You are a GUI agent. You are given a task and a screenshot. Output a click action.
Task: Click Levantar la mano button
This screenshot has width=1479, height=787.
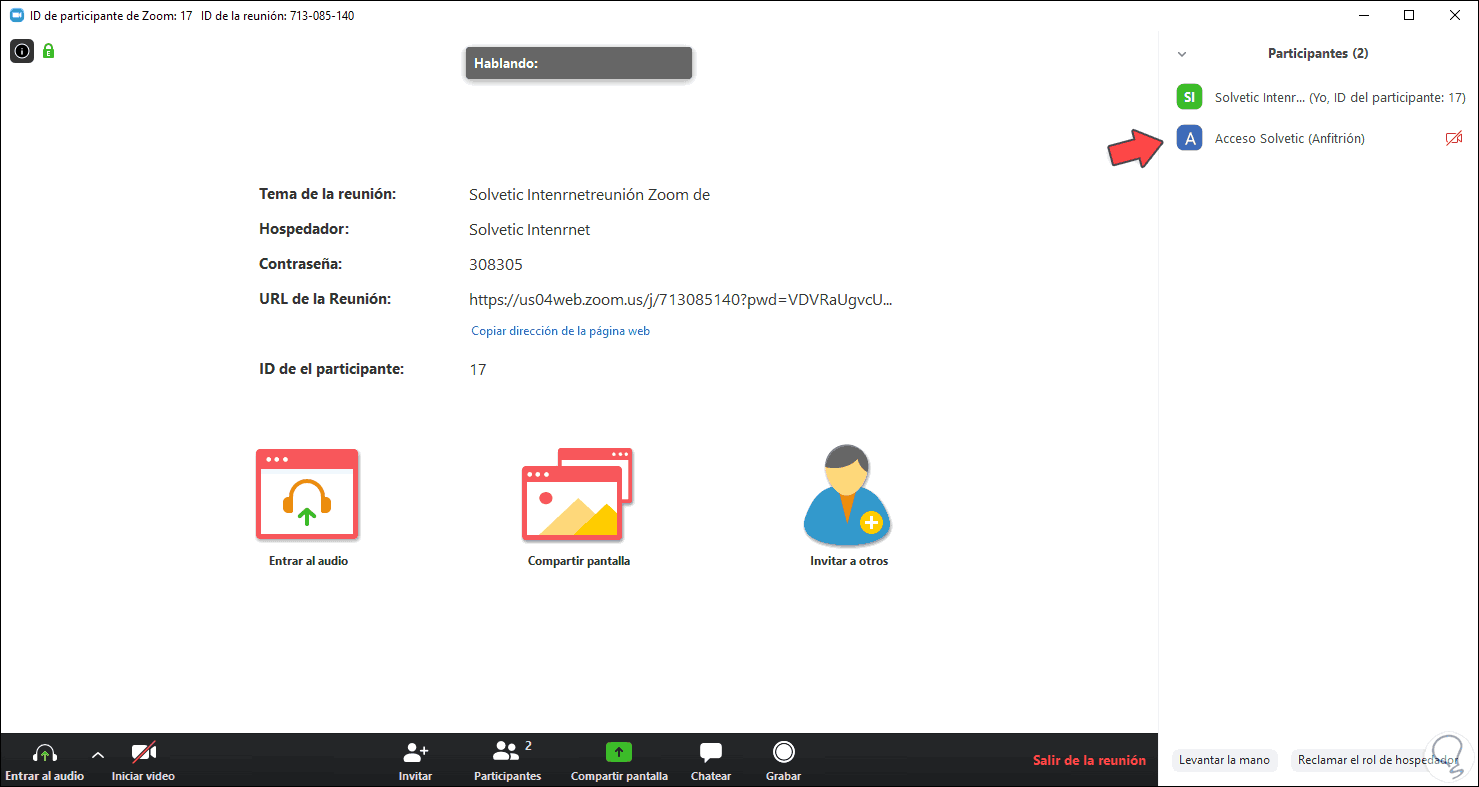[x=1224, y=760]
